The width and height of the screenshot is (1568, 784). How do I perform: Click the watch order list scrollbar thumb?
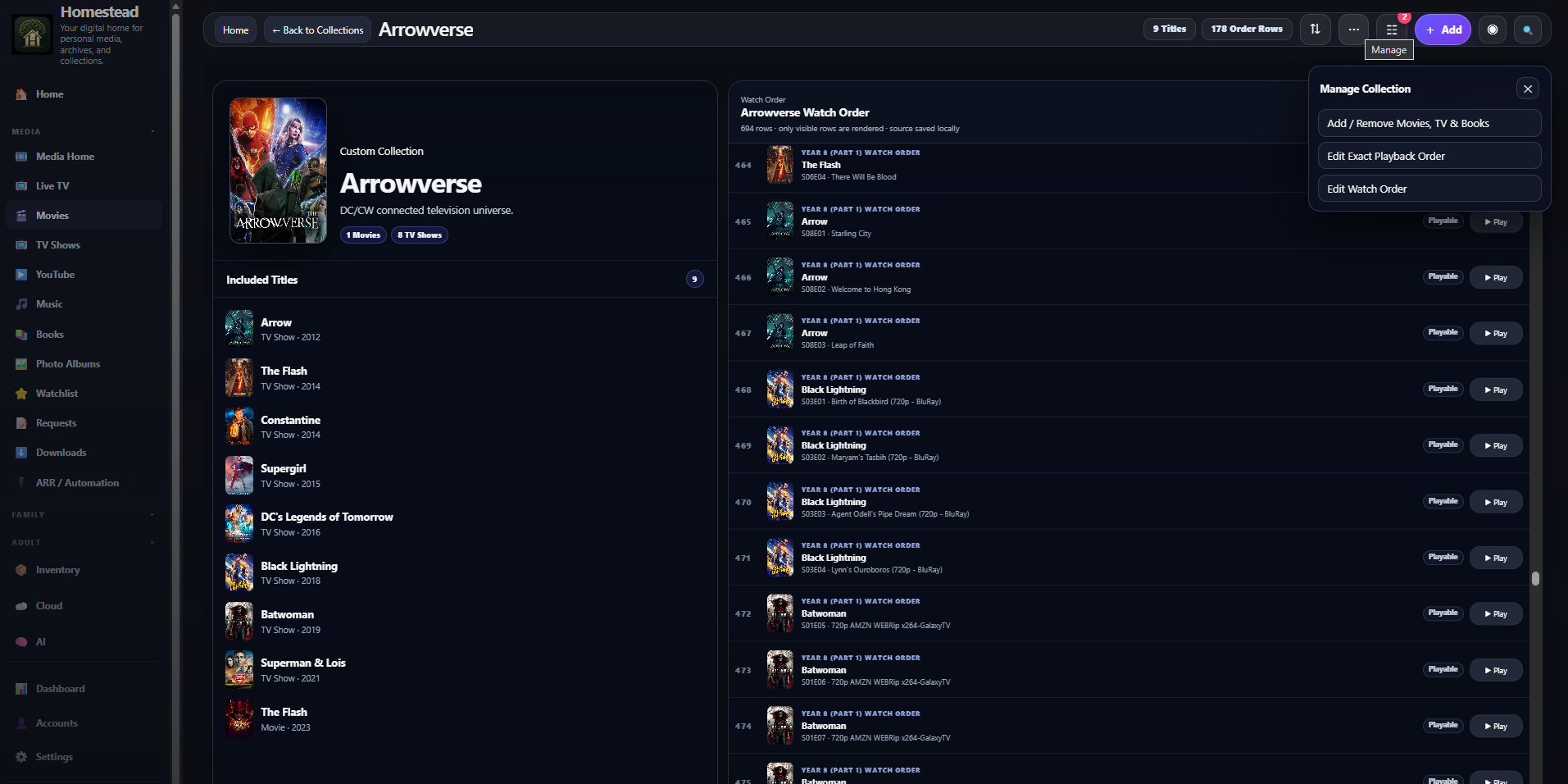(x=1535, y=578)
